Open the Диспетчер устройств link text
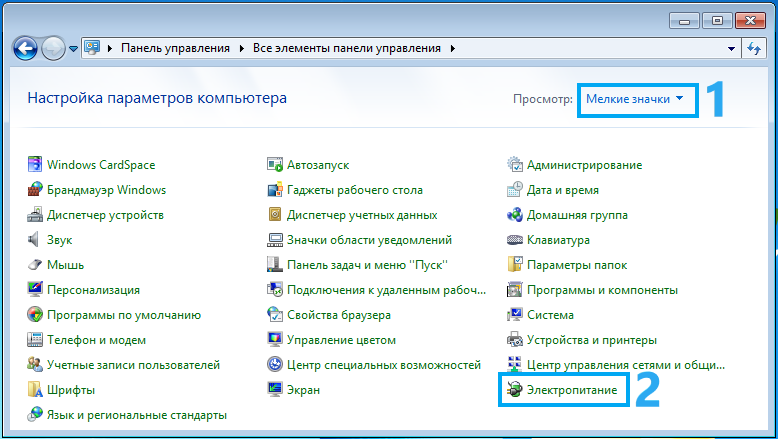The width and height of the screenshot is (778, 439). (x=105, y=215)
